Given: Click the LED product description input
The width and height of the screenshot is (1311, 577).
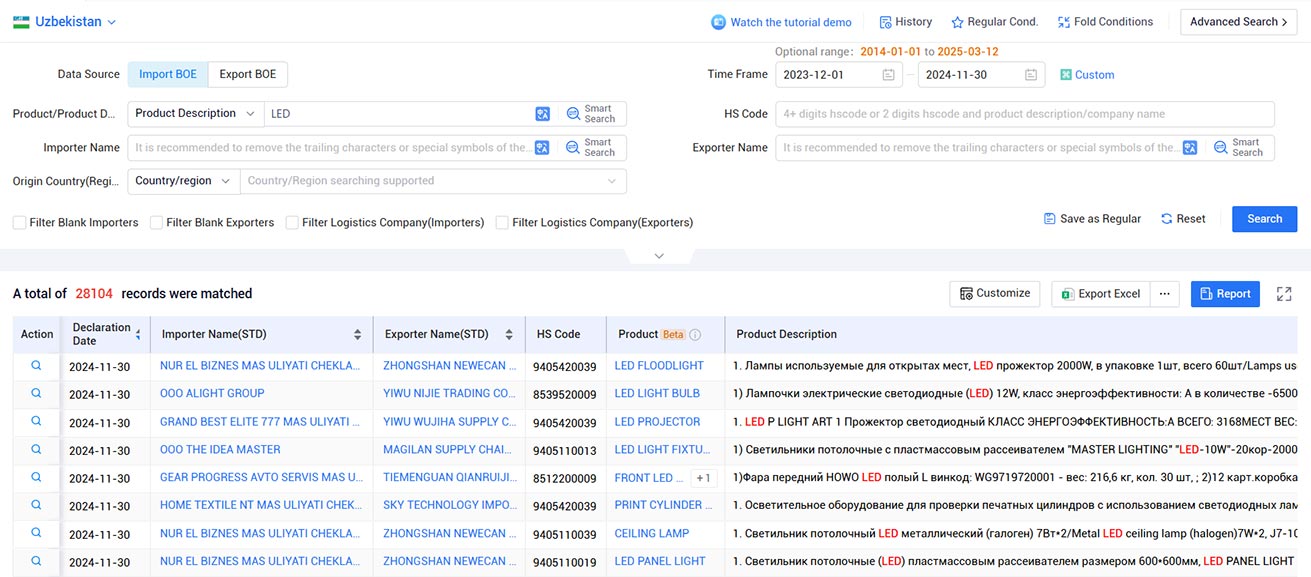Looking at the screenshot, I should 400,114.
